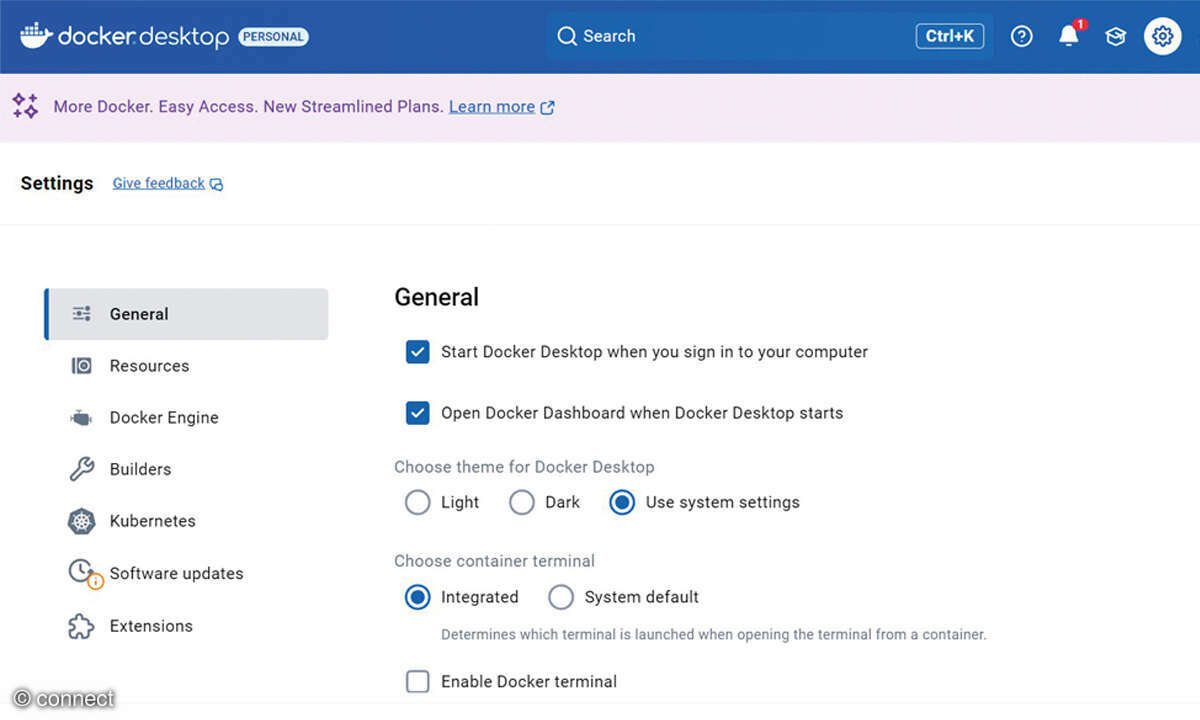This screenshot has width=1200, height=720.
Task: Enable Docker terminal checkbox
Action: pyautogui.click(x=417, y=682)
